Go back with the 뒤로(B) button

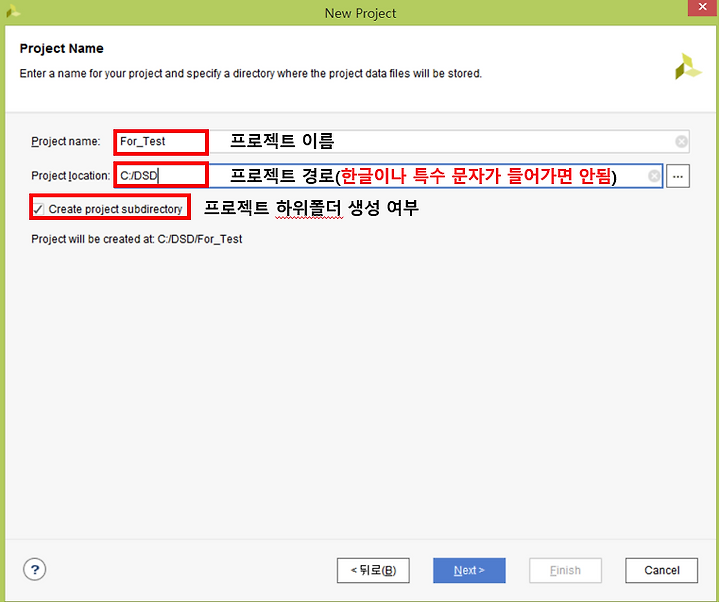[373, 570]
